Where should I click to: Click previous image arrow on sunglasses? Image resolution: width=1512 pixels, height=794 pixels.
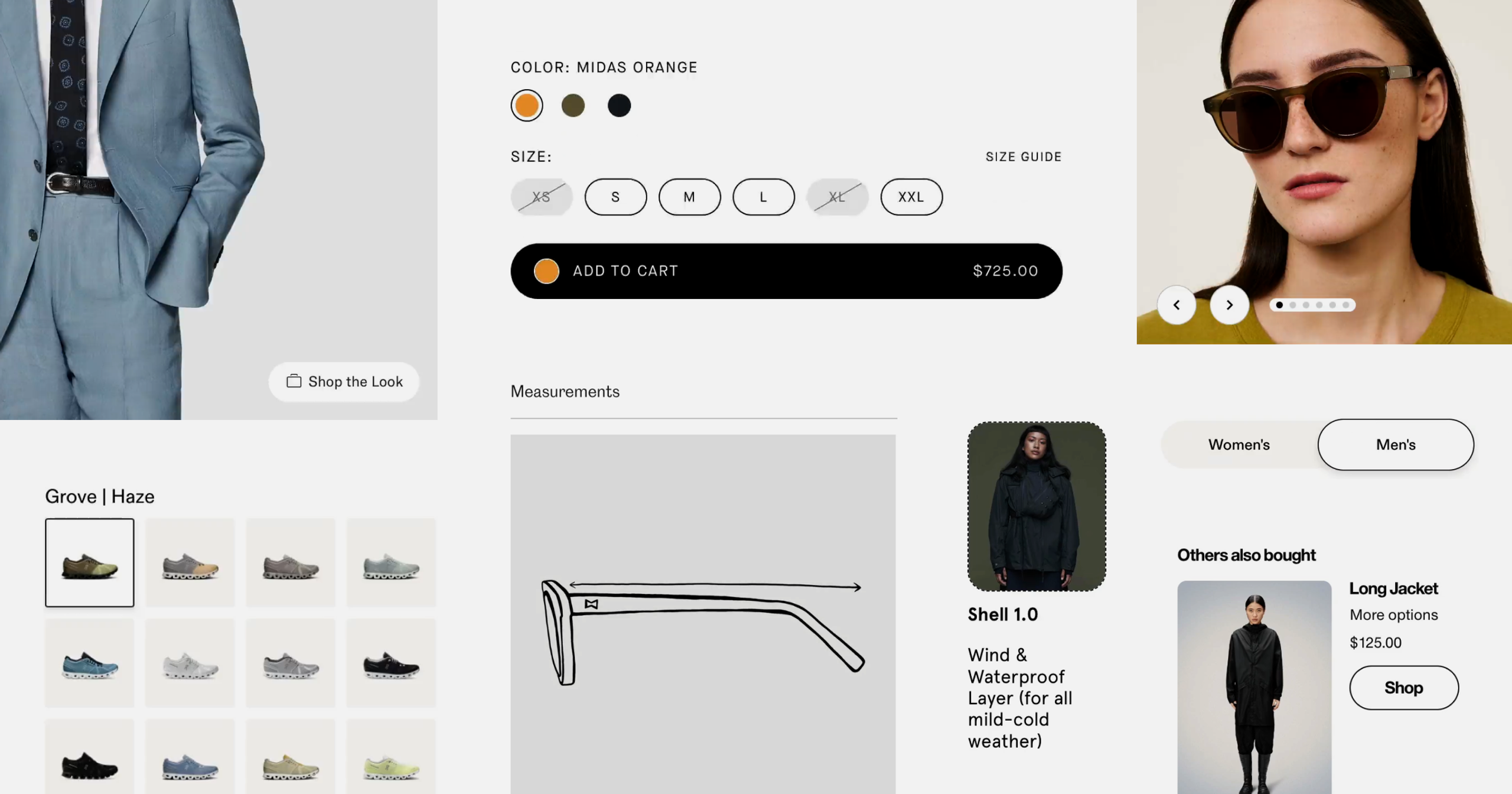click(1176, 304)
